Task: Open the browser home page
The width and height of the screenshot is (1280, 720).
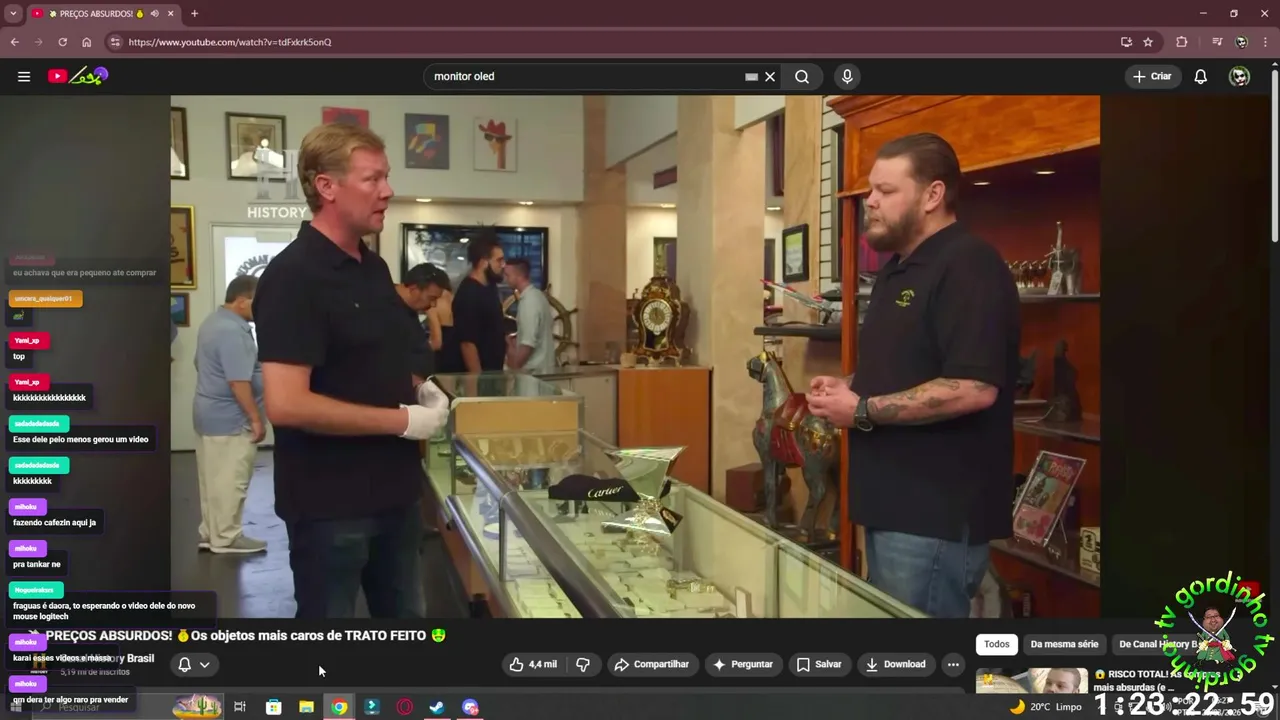Action: point(87,42)
